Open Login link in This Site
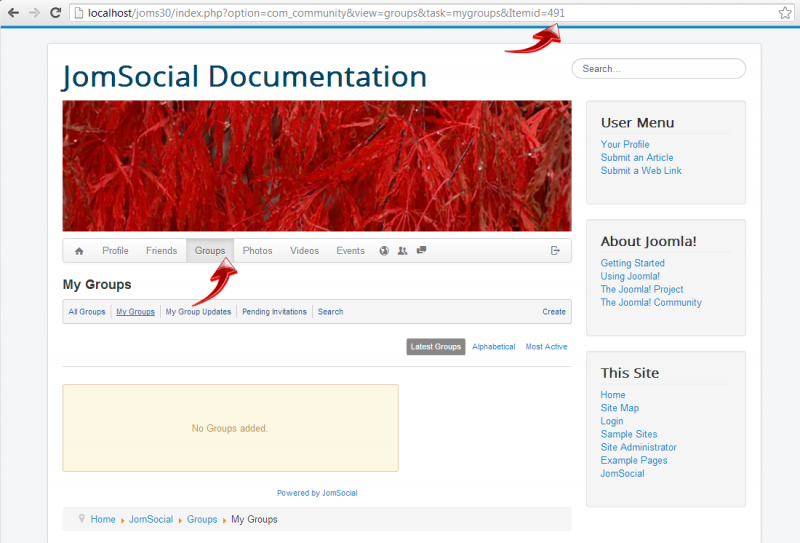Image resolution: width=800 pixels, height=543 pixels. tap(612, 421)
